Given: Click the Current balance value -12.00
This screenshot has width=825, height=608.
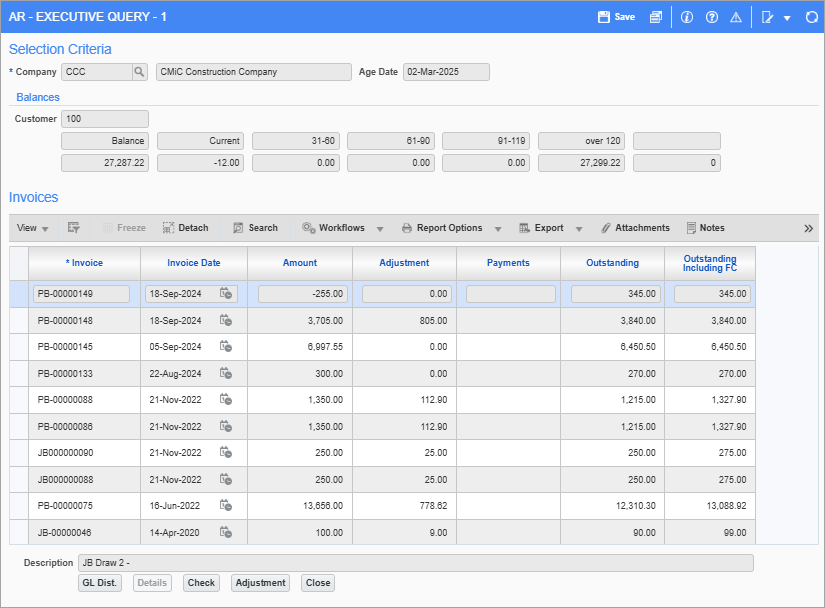Looking at the screenshot, I should [200, 163].
